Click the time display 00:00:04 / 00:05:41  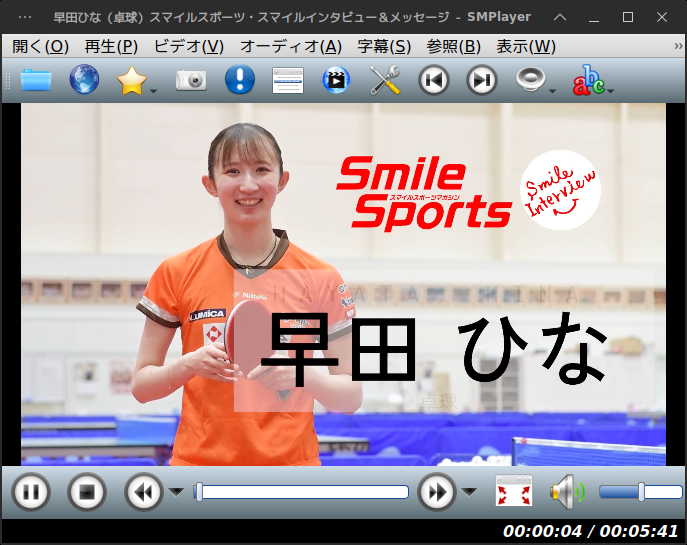click(x=590, y=531)
